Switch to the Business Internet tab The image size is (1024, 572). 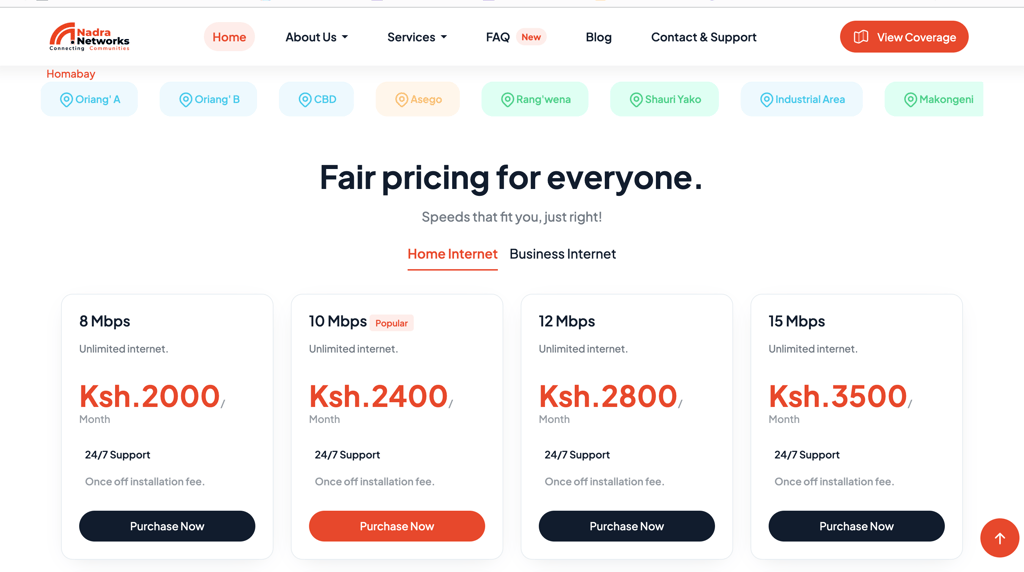click(x=562, y=254)
